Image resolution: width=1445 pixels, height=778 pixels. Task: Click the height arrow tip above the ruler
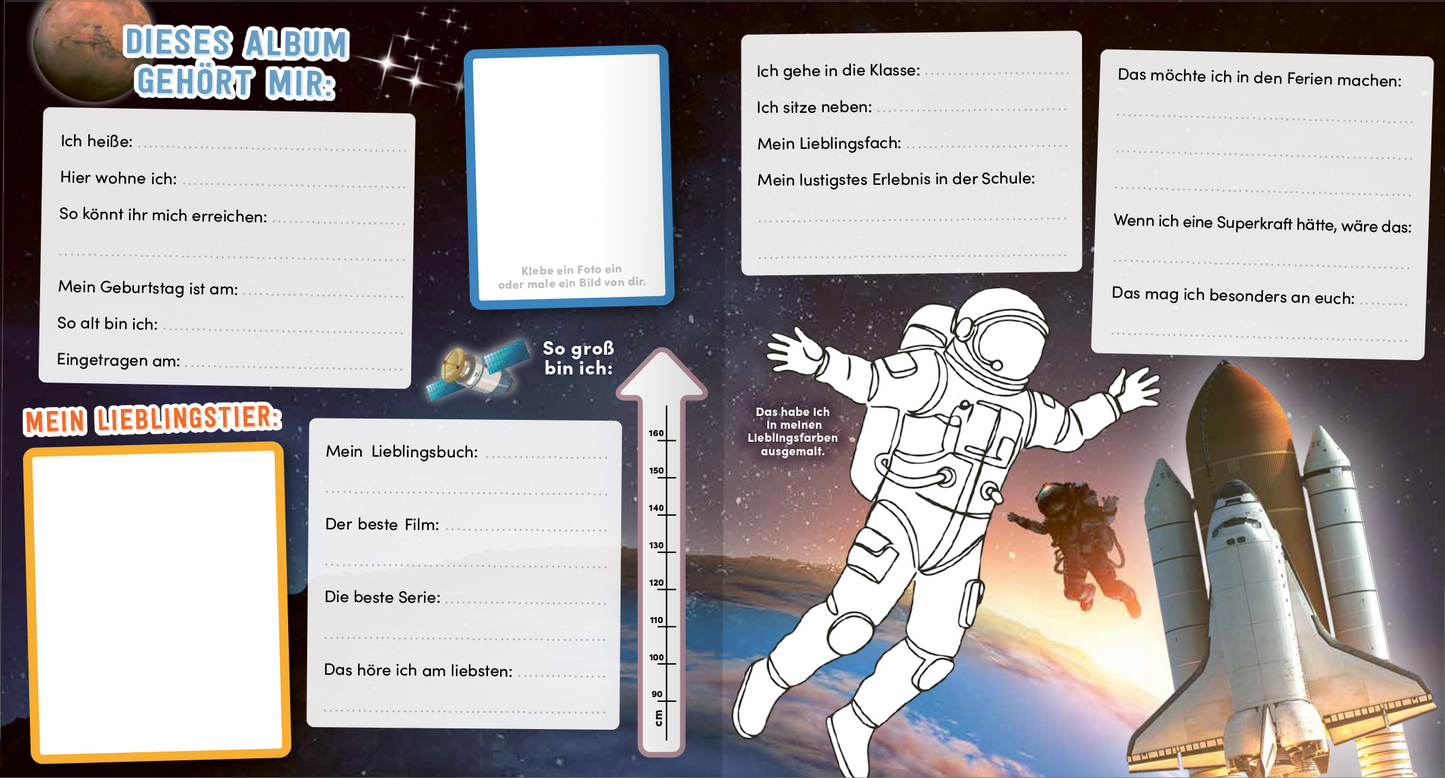(664, 375)
